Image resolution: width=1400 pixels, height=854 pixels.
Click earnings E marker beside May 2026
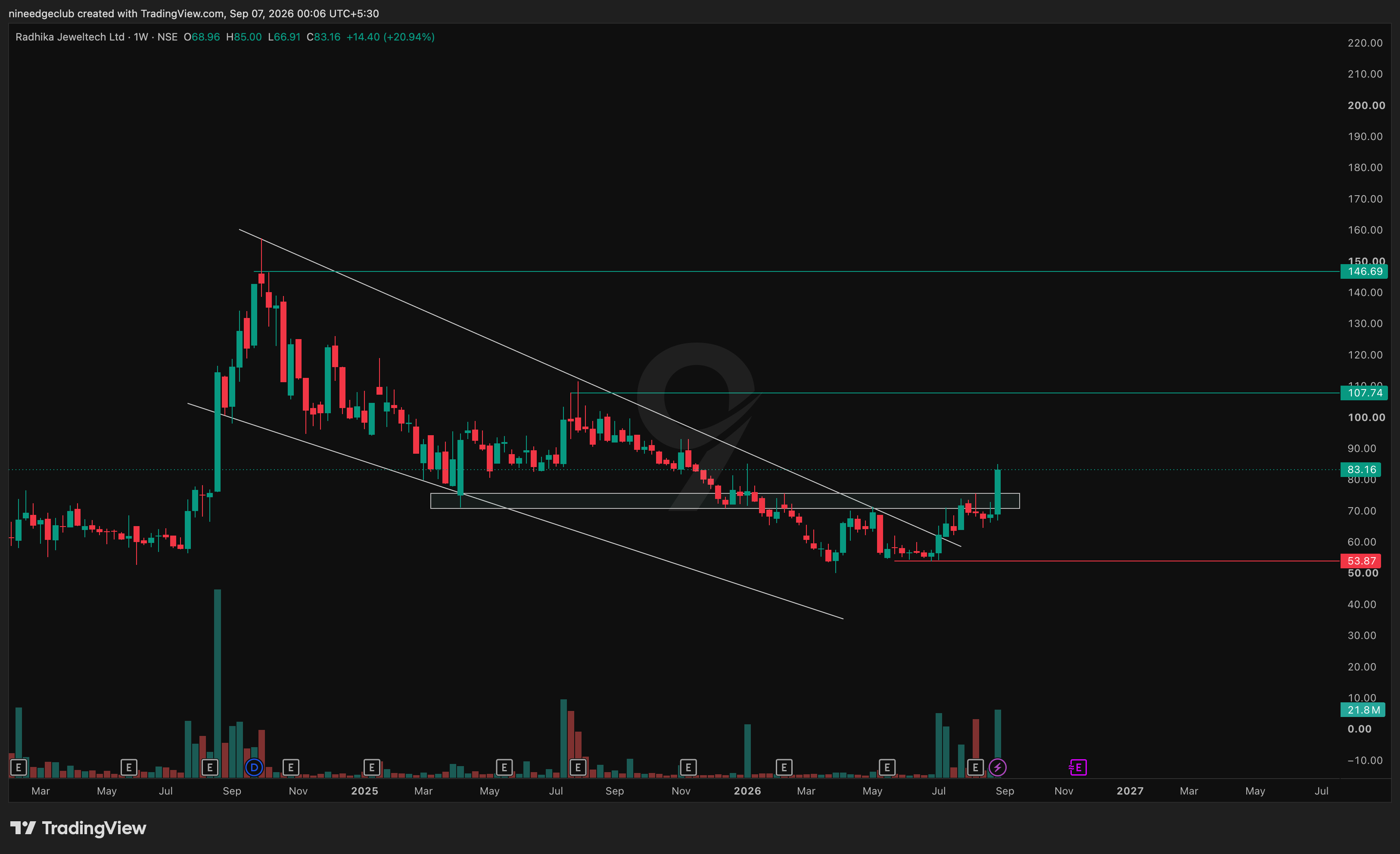coord(887,768)
